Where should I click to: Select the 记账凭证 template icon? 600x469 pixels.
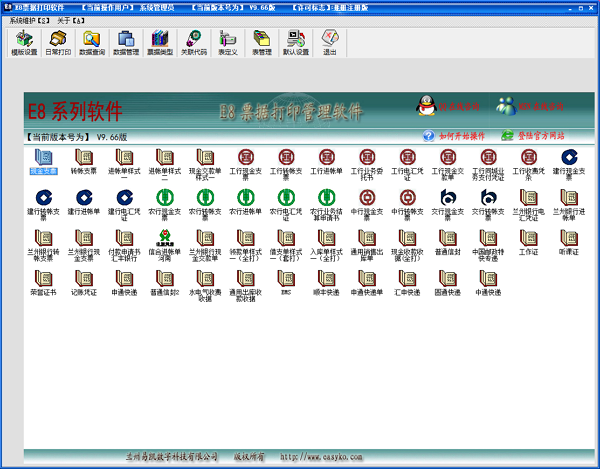(x=84, y=283)
